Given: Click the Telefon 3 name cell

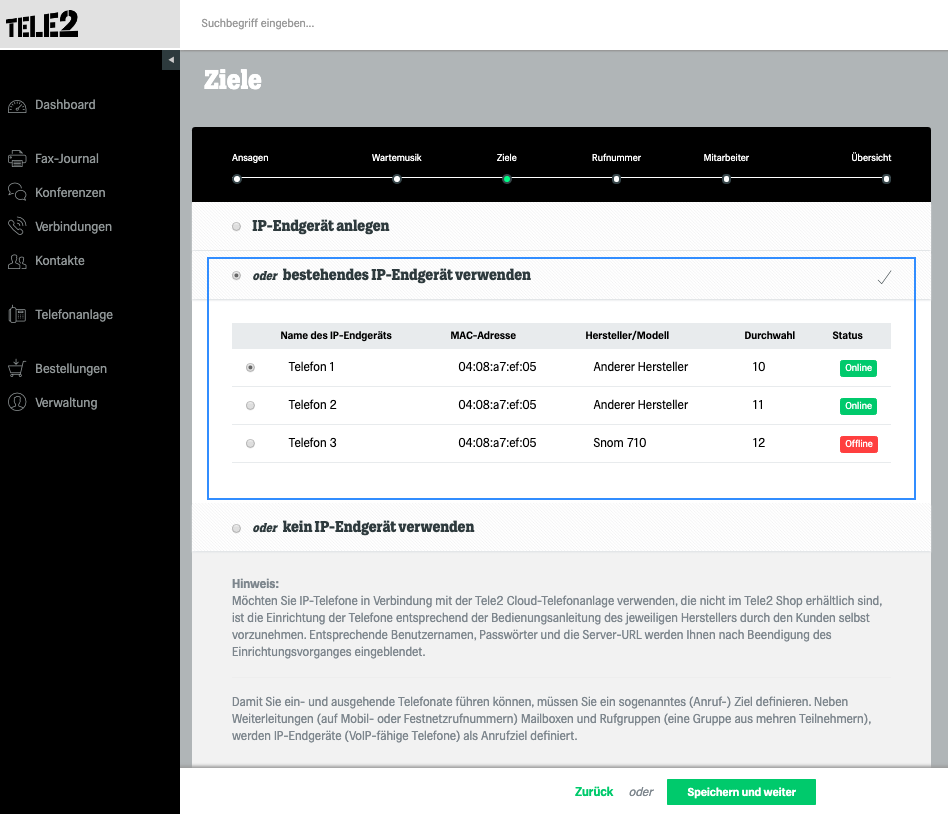Looking at the screenshot, I should tap(312, 443).
